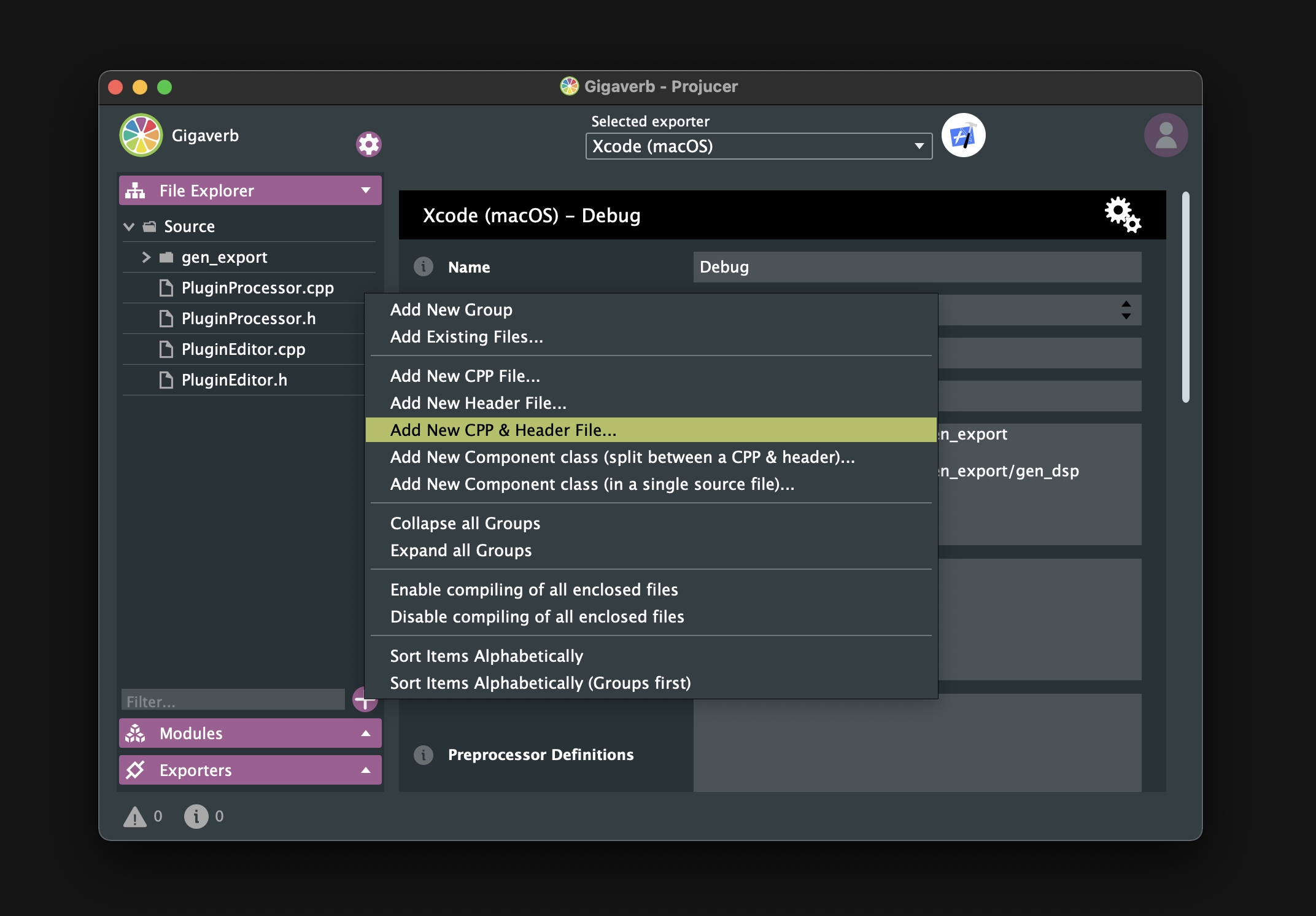1316x916 pixels.
Task: Collapse the File Explorer panel arrow
Action: point(366,190)
